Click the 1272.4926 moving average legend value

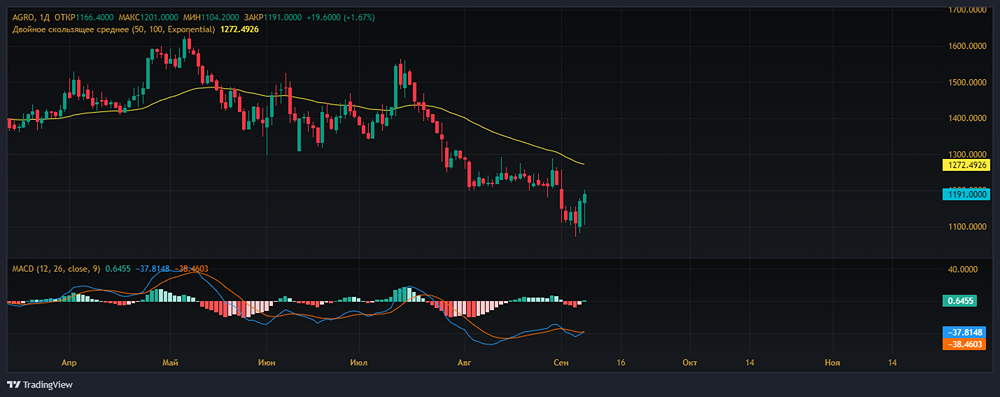pyautogui.click(x=239, y=29)
